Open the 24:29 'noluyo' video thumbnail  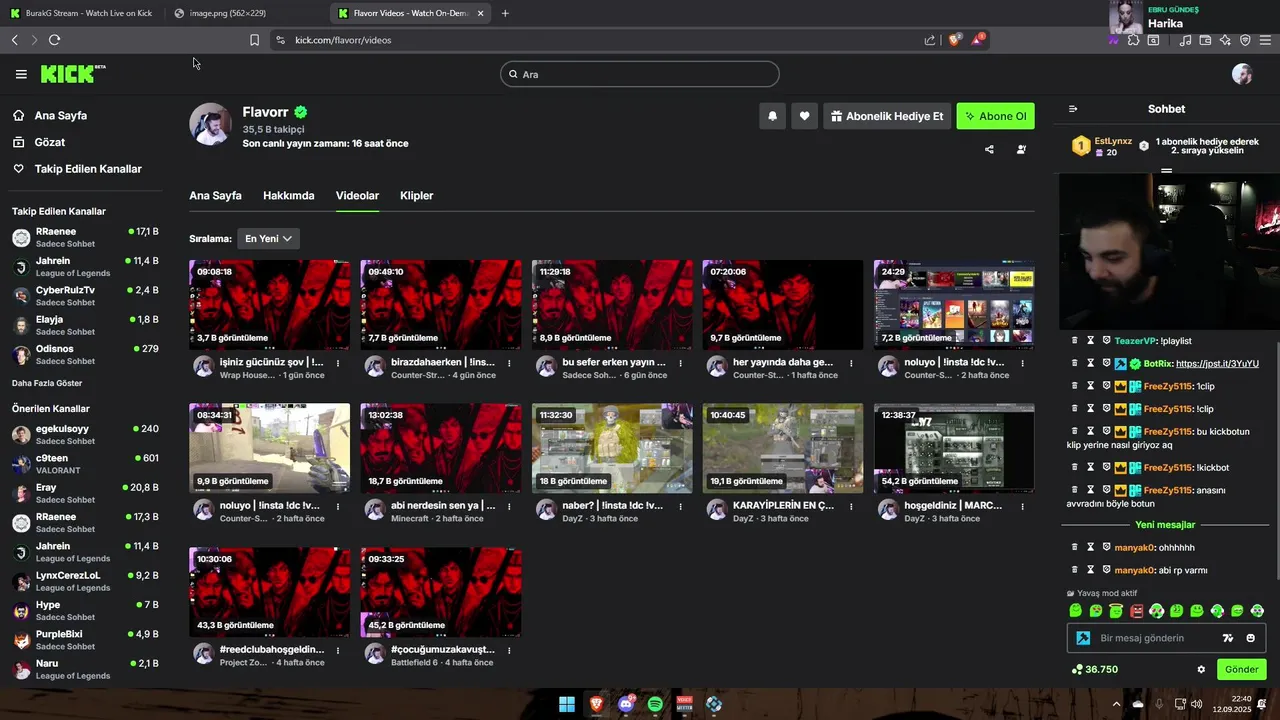(x=954, y=305)
